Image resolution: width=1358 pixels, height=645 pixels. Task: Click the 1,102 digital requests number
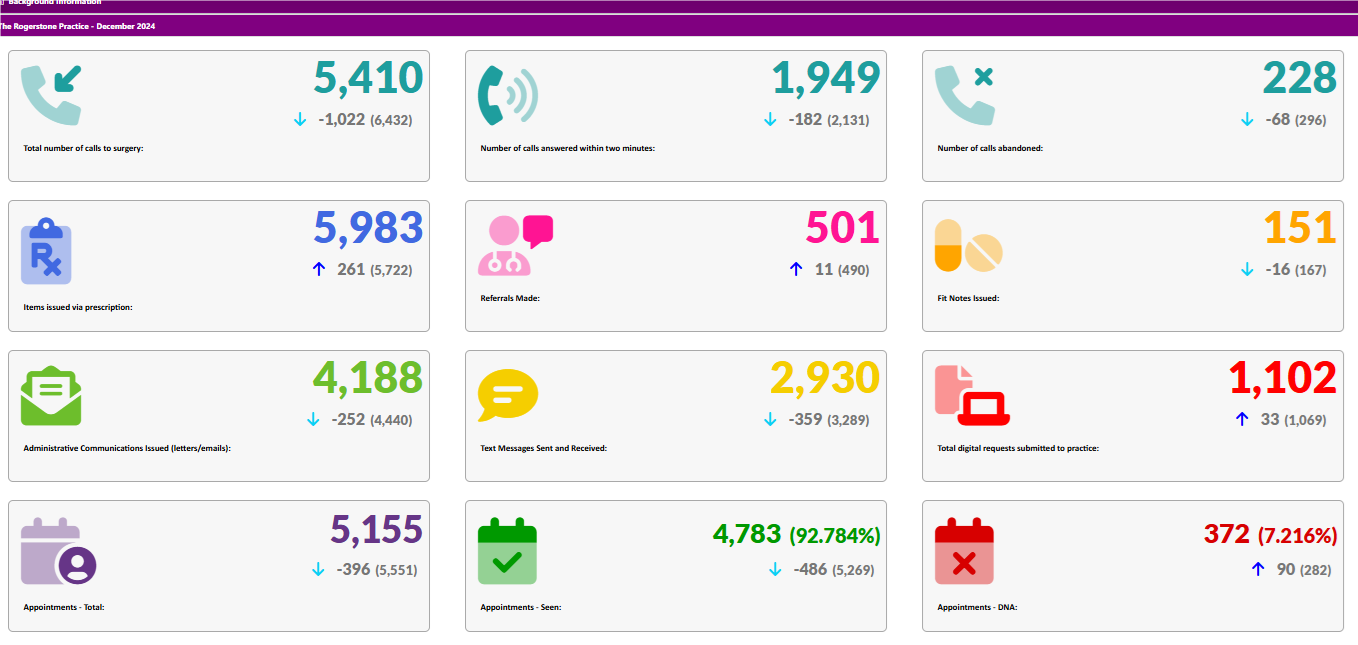pos(1282,378)
